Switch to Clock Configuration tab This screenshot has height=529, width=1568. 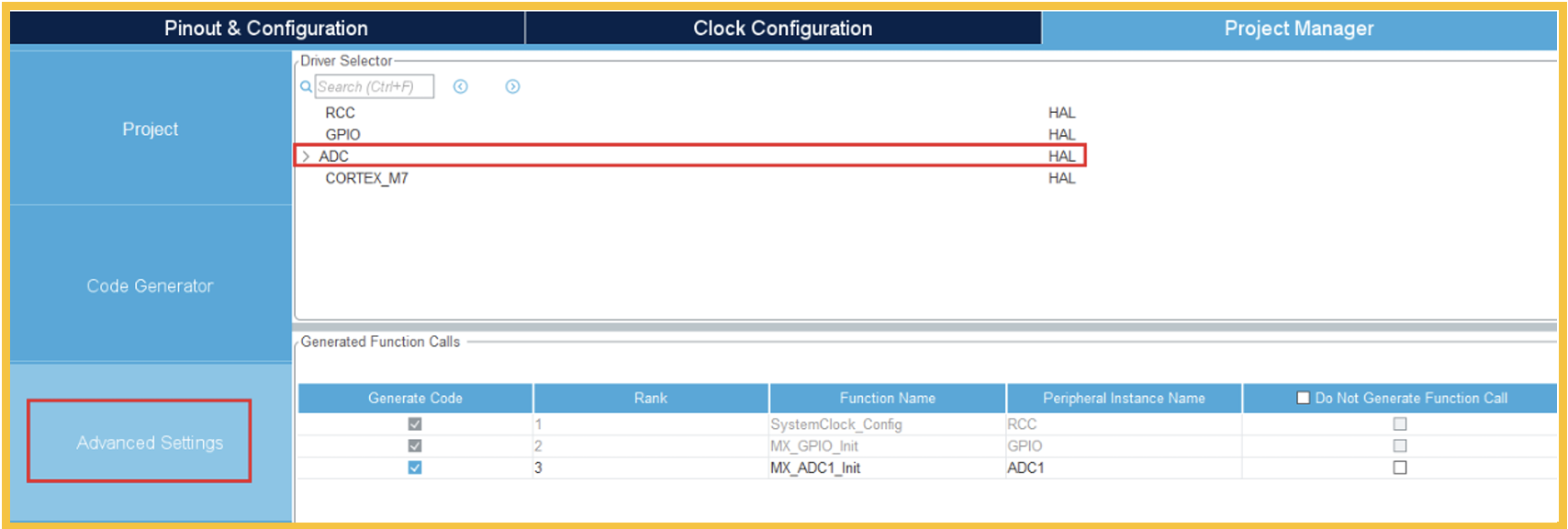(782, 28)
